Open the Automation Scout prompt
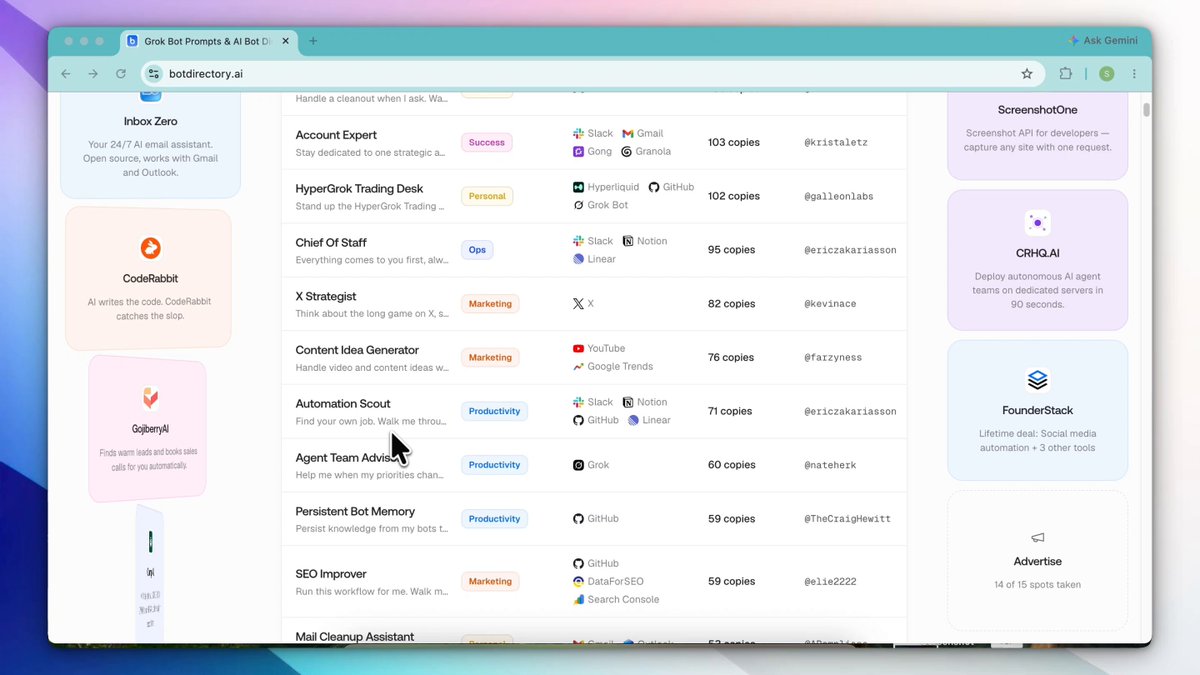Image resolution: width=1200 pixels, height=675 pixels. [x=343, y=404]
